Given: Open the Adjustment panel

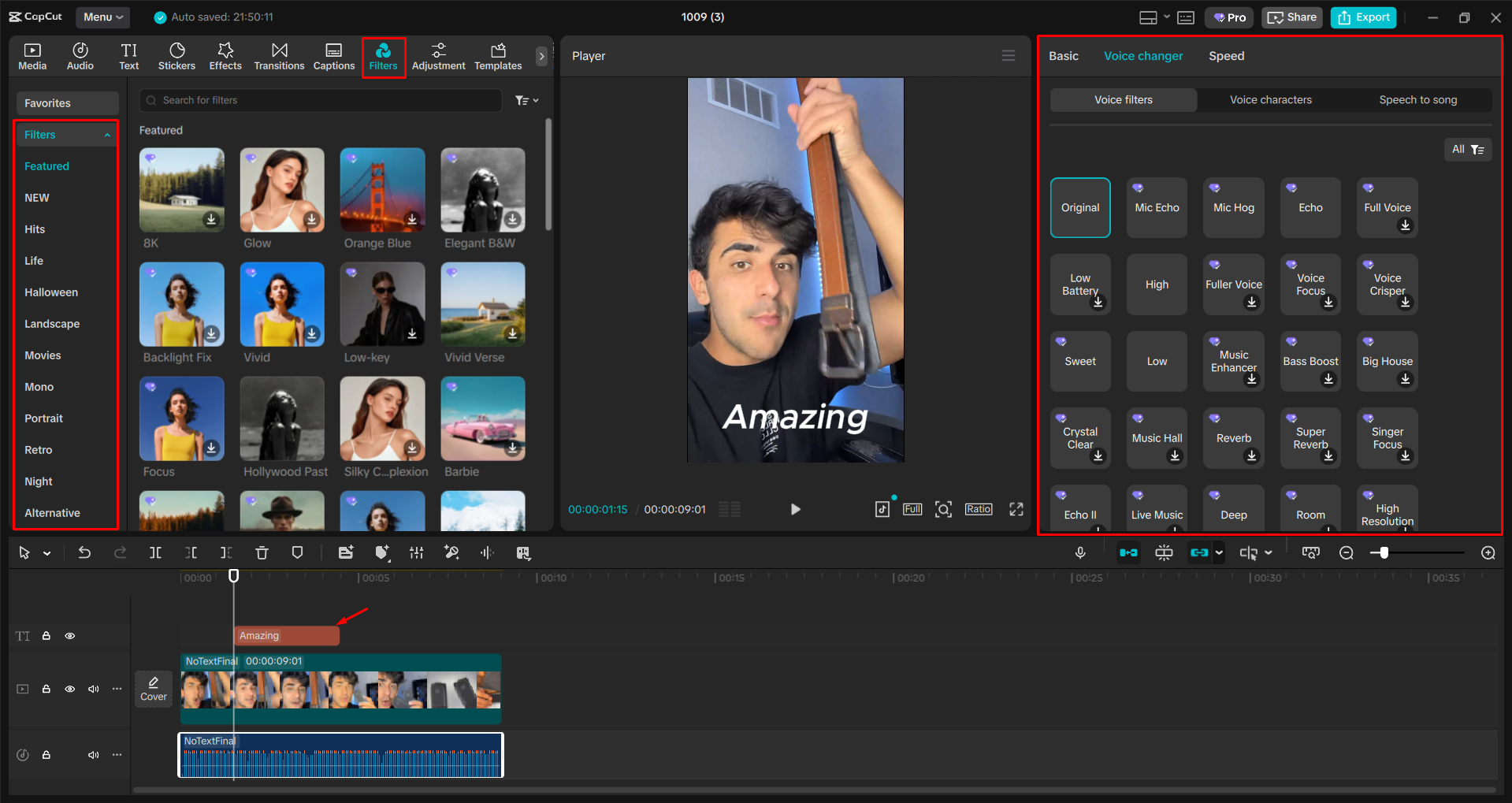Looking at the screenshot, I should pos(438,56).
